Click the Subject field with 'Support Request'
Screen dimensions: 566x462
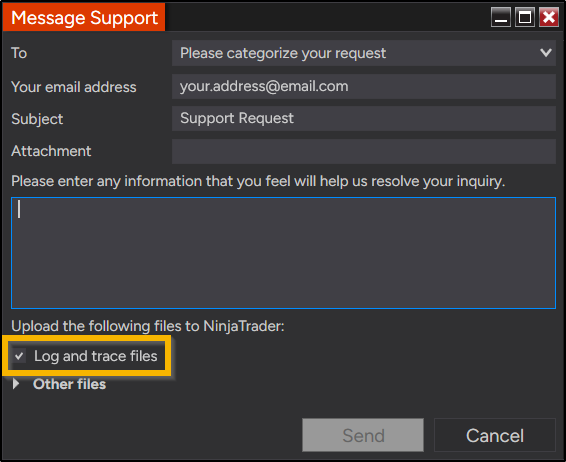click(363, 118)
